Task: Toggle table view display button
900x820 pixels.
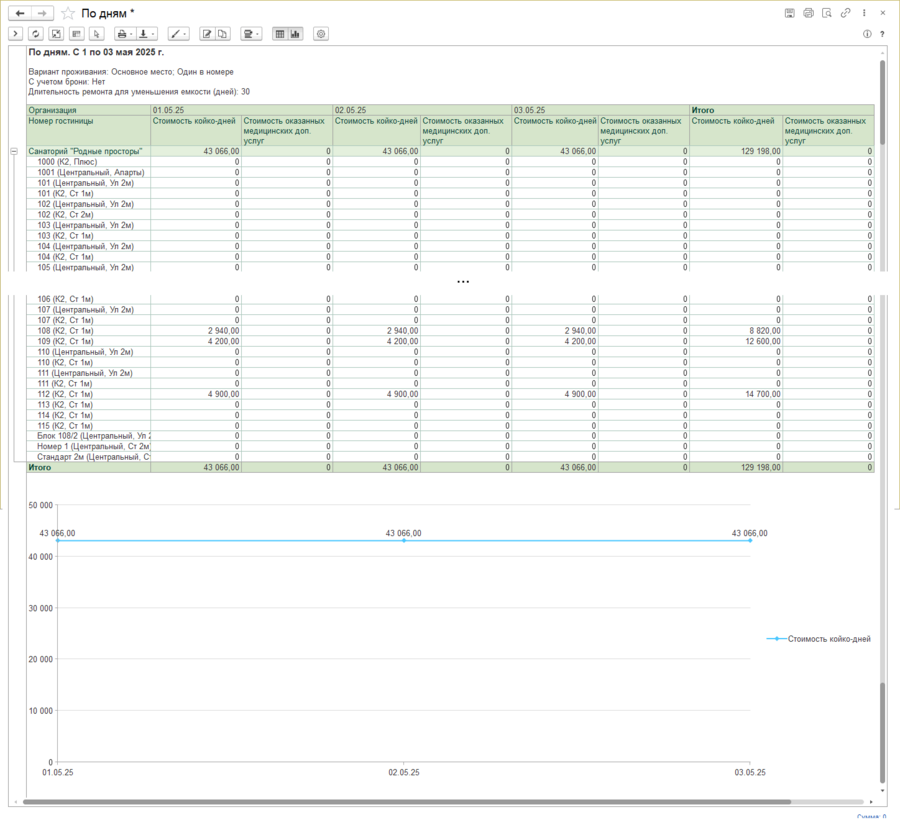Action: (x=279, y=34)
